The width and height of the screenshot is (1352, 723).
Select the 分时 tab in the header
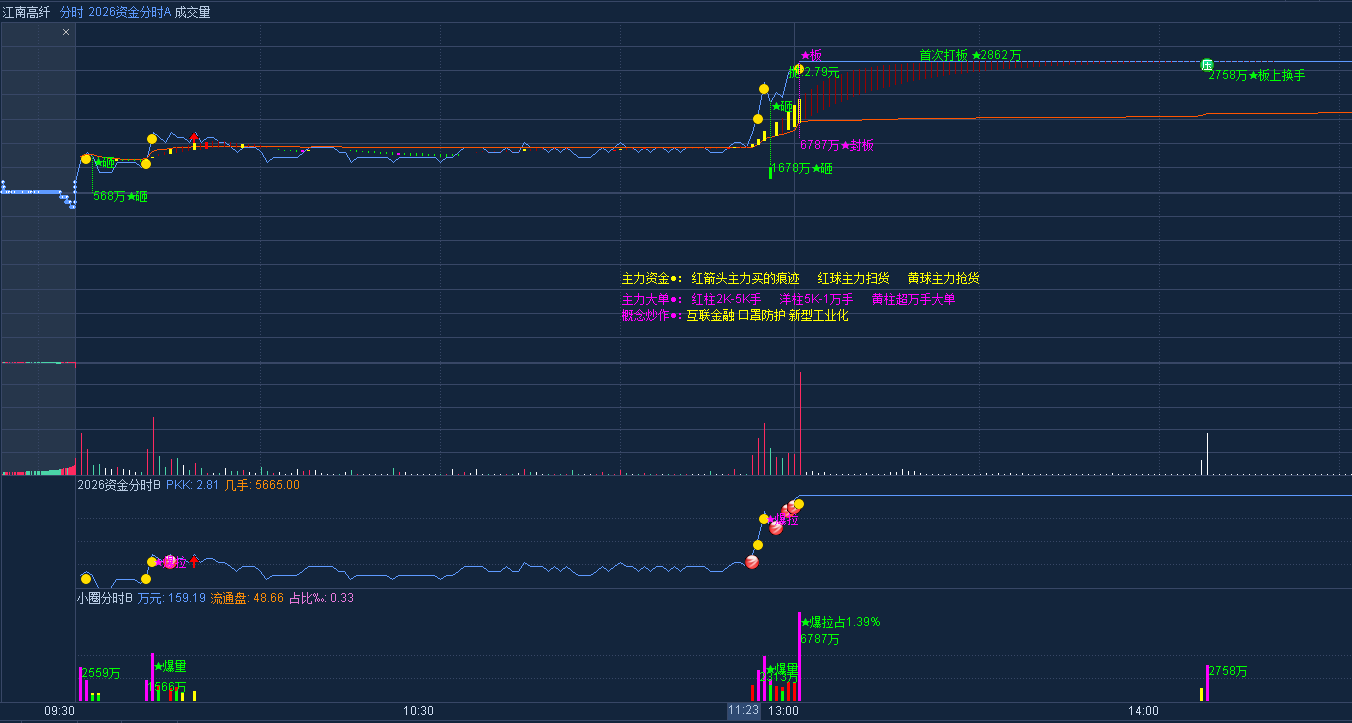pyautogui.click(x=71, y=12)
